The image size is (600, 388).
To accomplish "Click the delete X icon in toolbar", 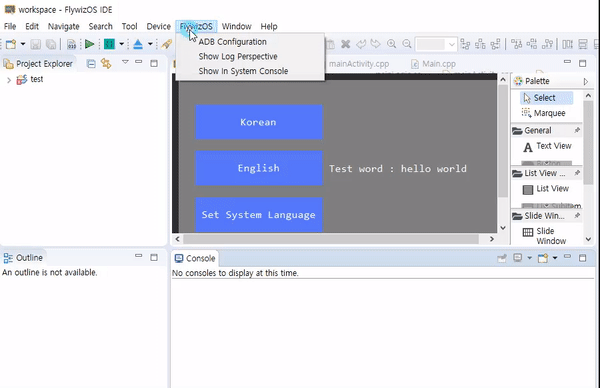I will coord(346,44).
